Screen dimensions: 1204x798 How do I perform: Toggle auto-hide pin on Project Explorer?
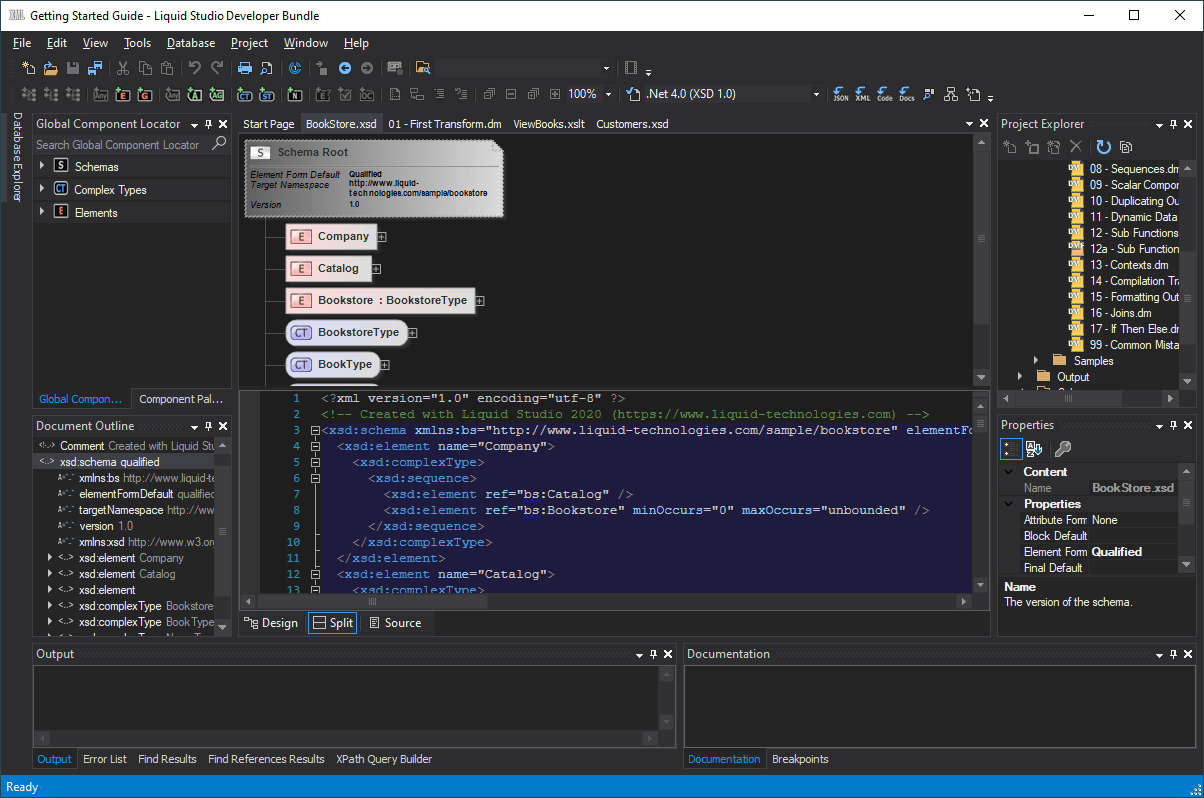(1173, 124)
